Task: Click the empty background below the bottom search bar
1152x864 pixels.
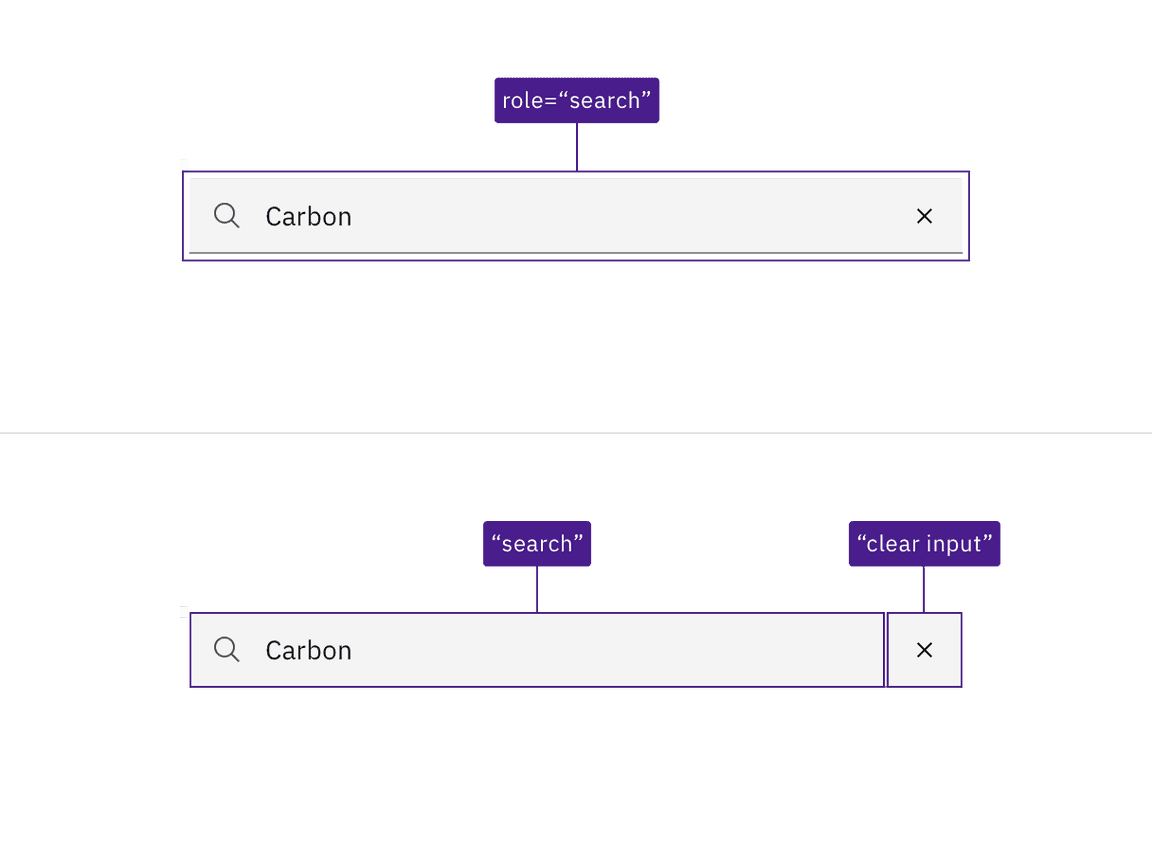Action: pyautogui.click(x=576, y=770)
